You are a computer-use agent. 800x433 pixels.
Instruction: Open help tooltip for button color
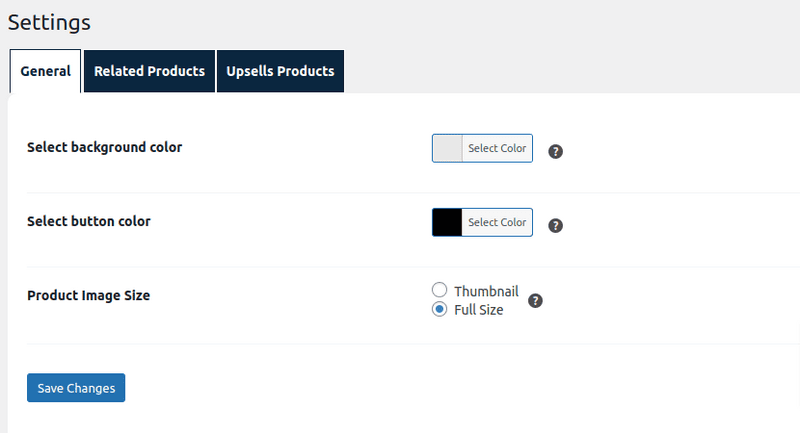click(556, 225)
